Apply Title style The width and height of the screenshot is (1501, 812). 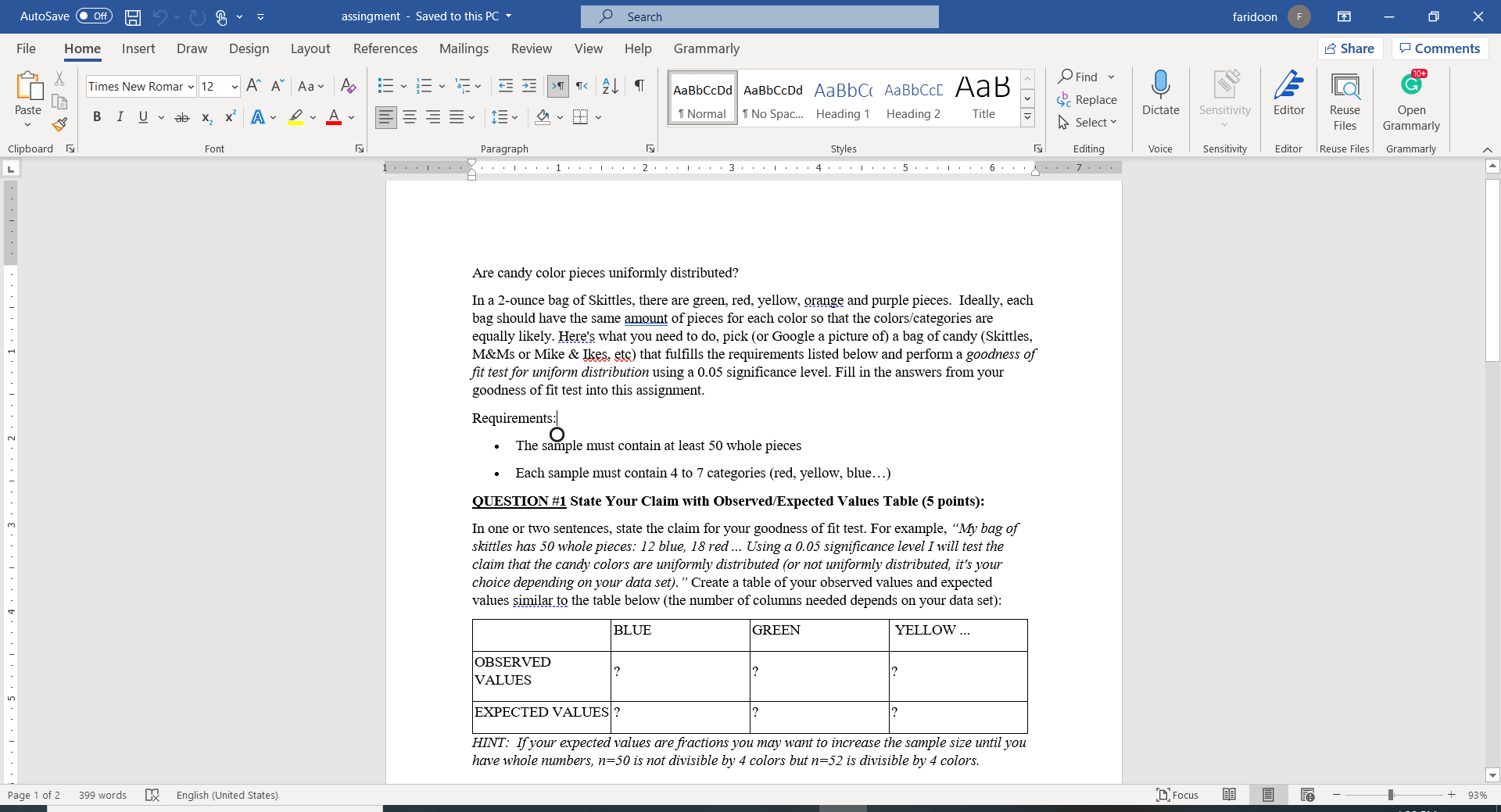click(x=983, y=98)
